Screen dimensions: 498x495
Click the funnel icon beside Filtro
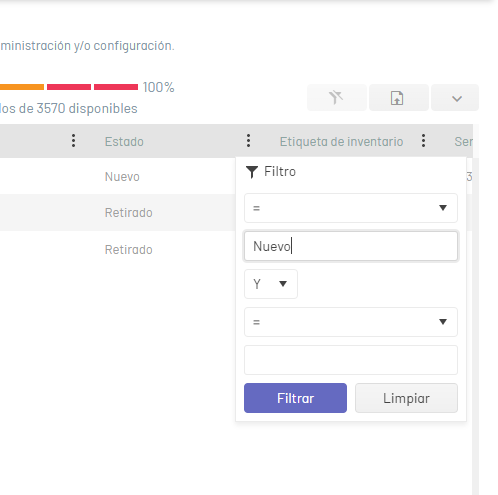tap(252, 172)
